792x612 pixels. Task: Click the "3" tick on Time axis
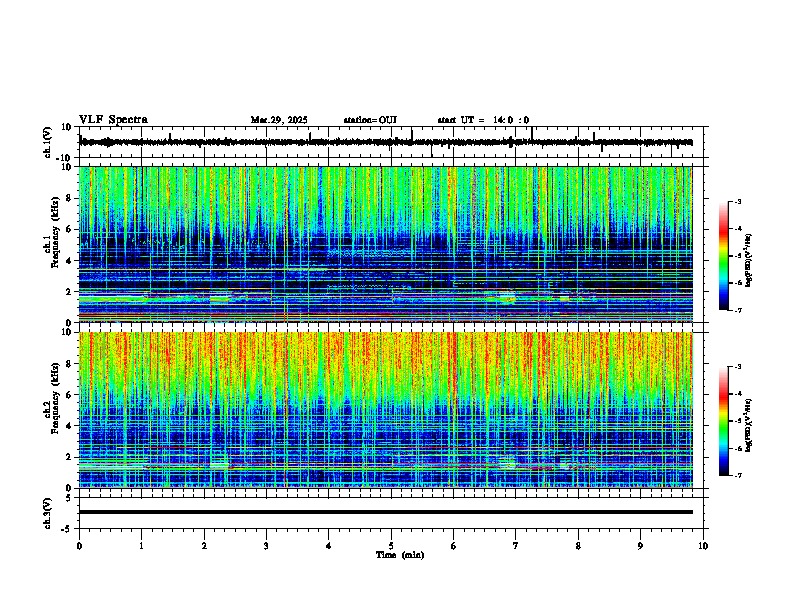pyautogui.click(x=266, y=546)
